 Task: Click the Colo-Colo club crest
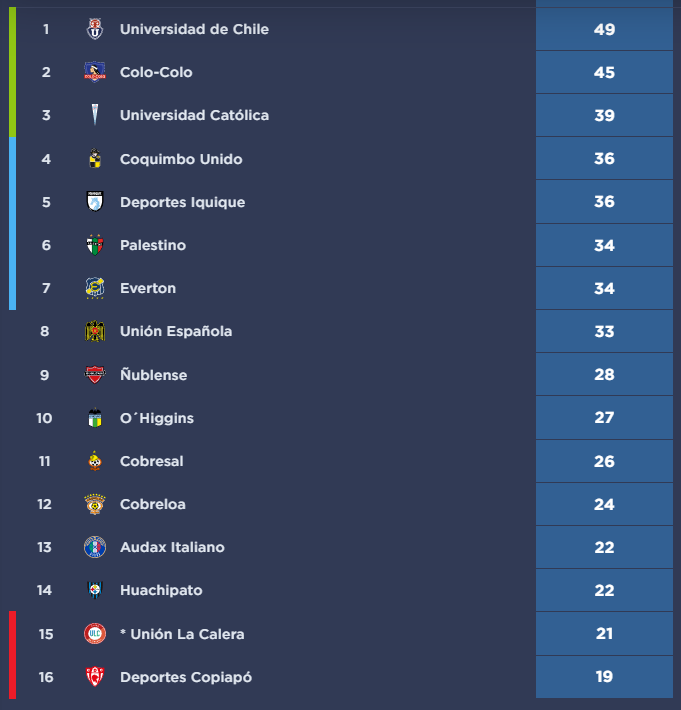(x=95, y=72)
